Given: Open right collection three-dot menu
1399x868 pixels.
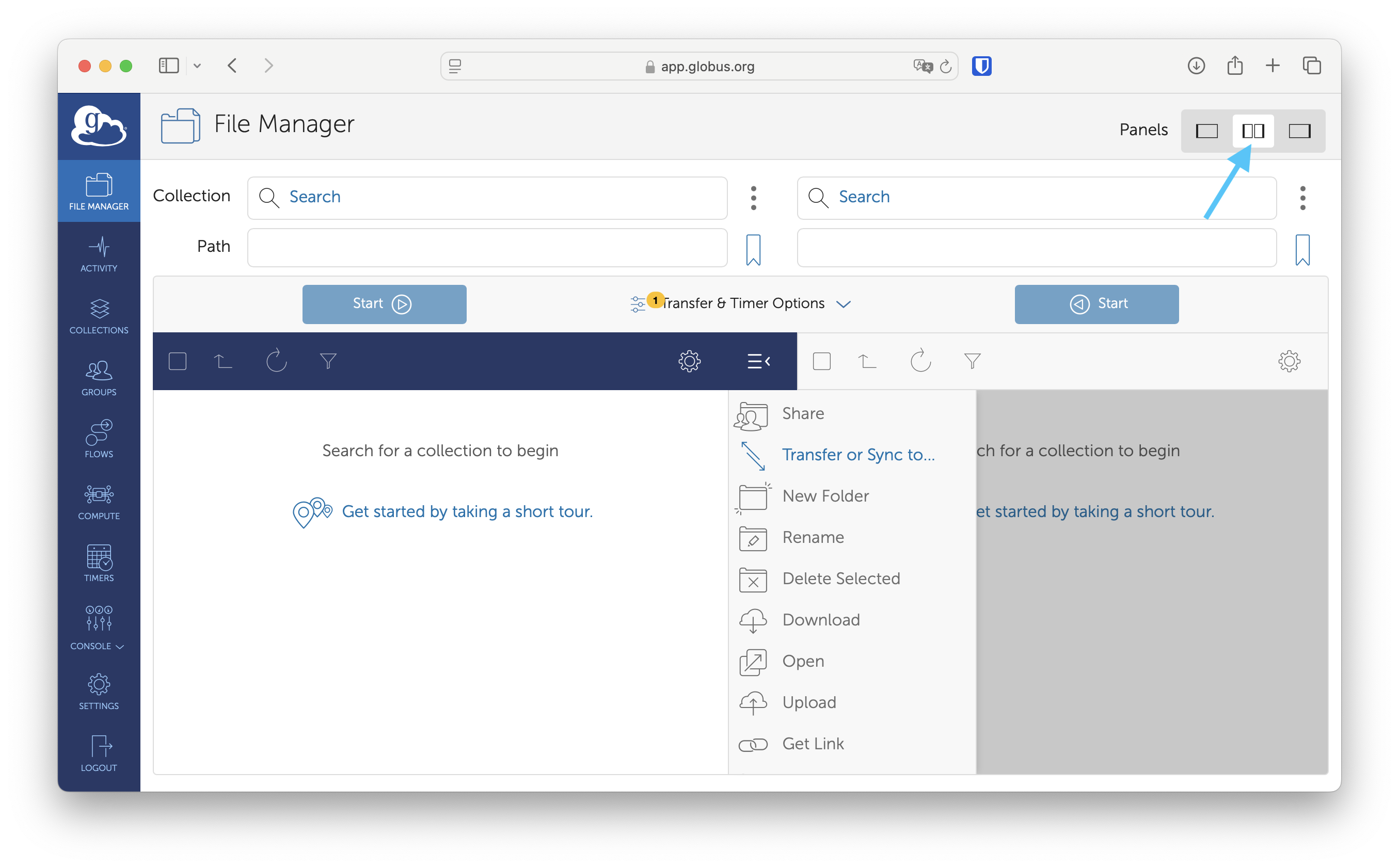Looking at the screenshot, I should tap(1302, 198).
